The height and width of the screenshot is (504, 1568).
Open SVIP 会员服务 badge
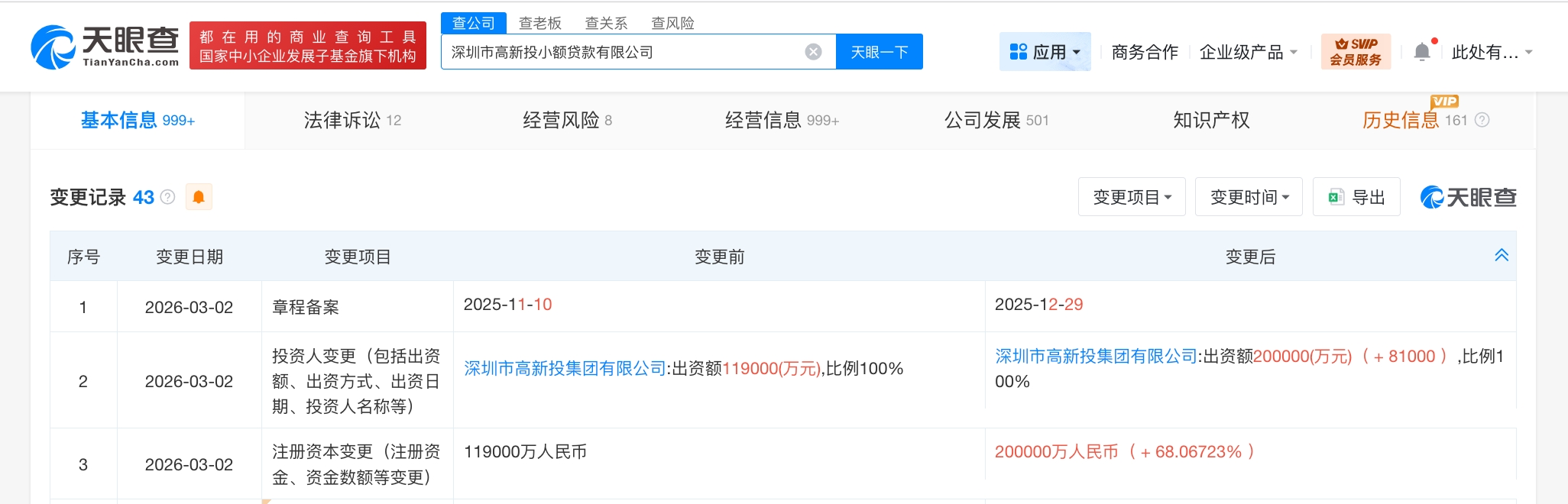pos(1356,52)
